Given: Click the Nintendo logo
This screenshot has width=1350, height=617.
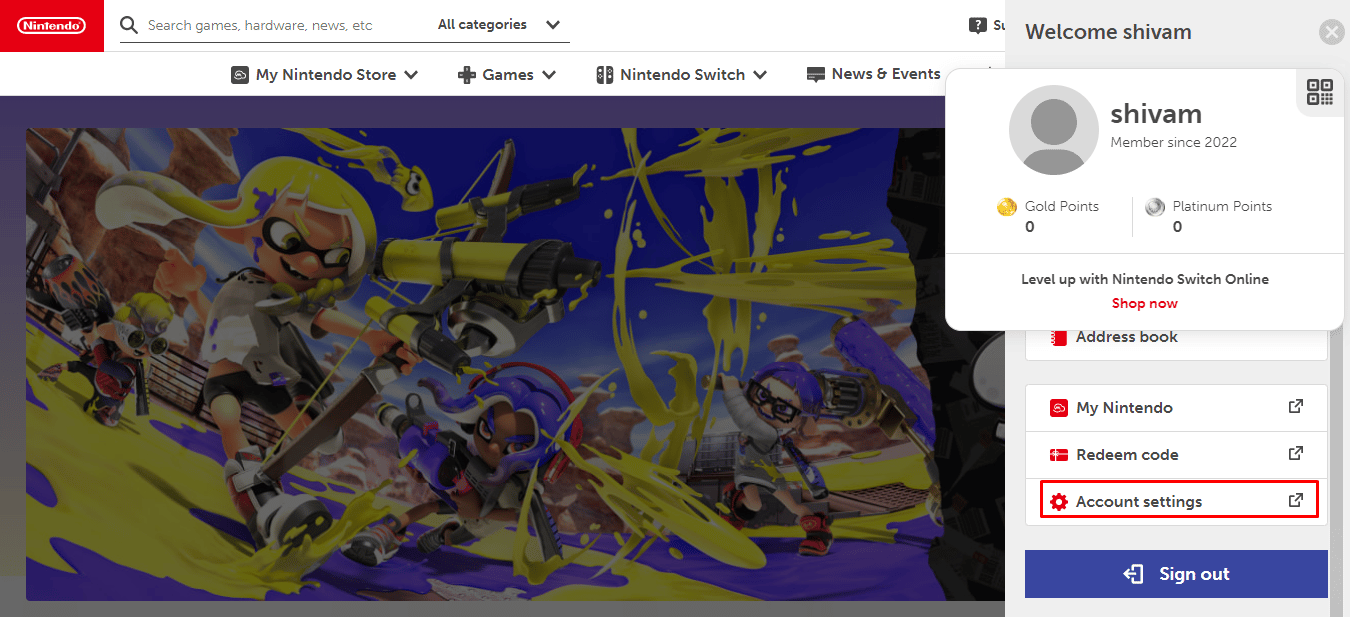Looking at the screenshot, I should 51,25.
